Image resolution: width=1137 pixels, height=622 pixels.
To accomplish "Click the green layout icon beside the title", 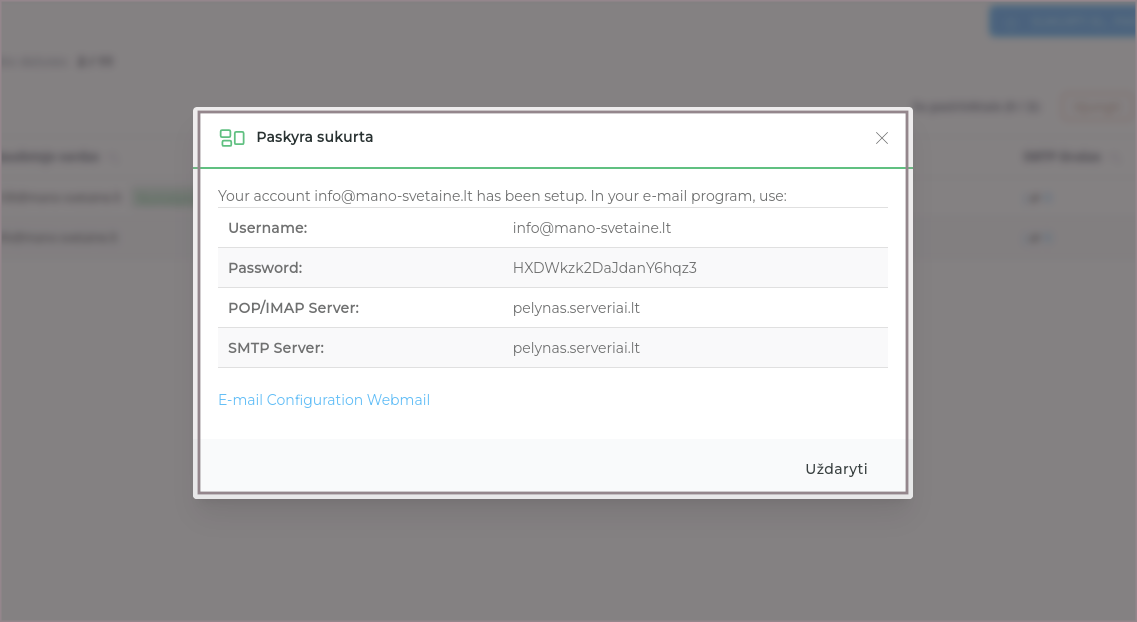I will click(232, 138).
